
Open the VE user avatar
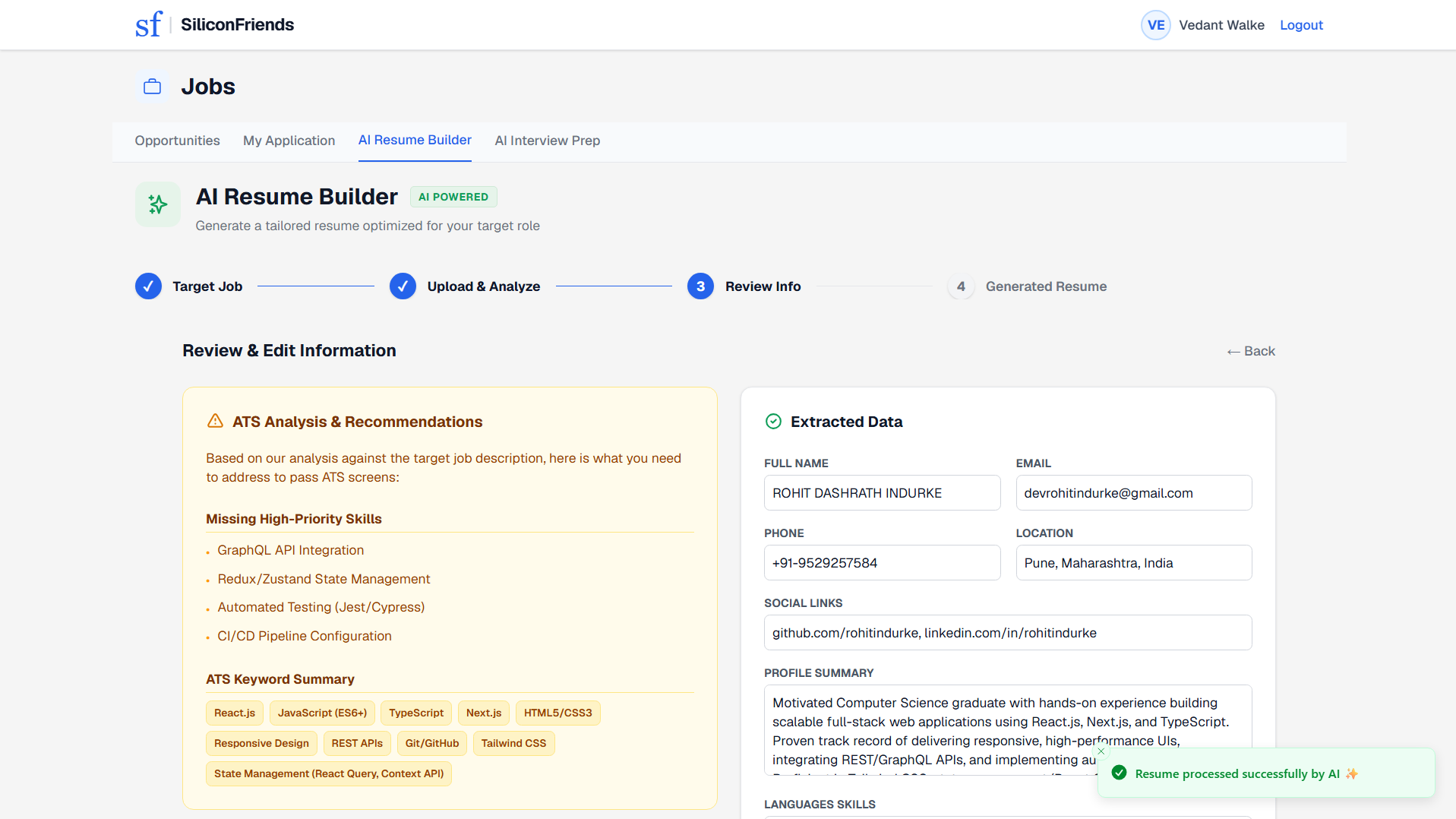point(1155,25)
